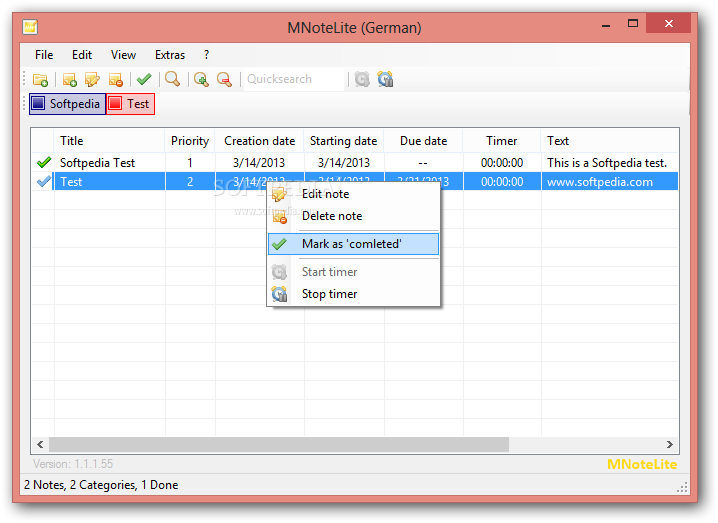Viewport: 718px width, 523px height.
Task: Click the disabled Start timer menu entry
Action: point(353,272)
